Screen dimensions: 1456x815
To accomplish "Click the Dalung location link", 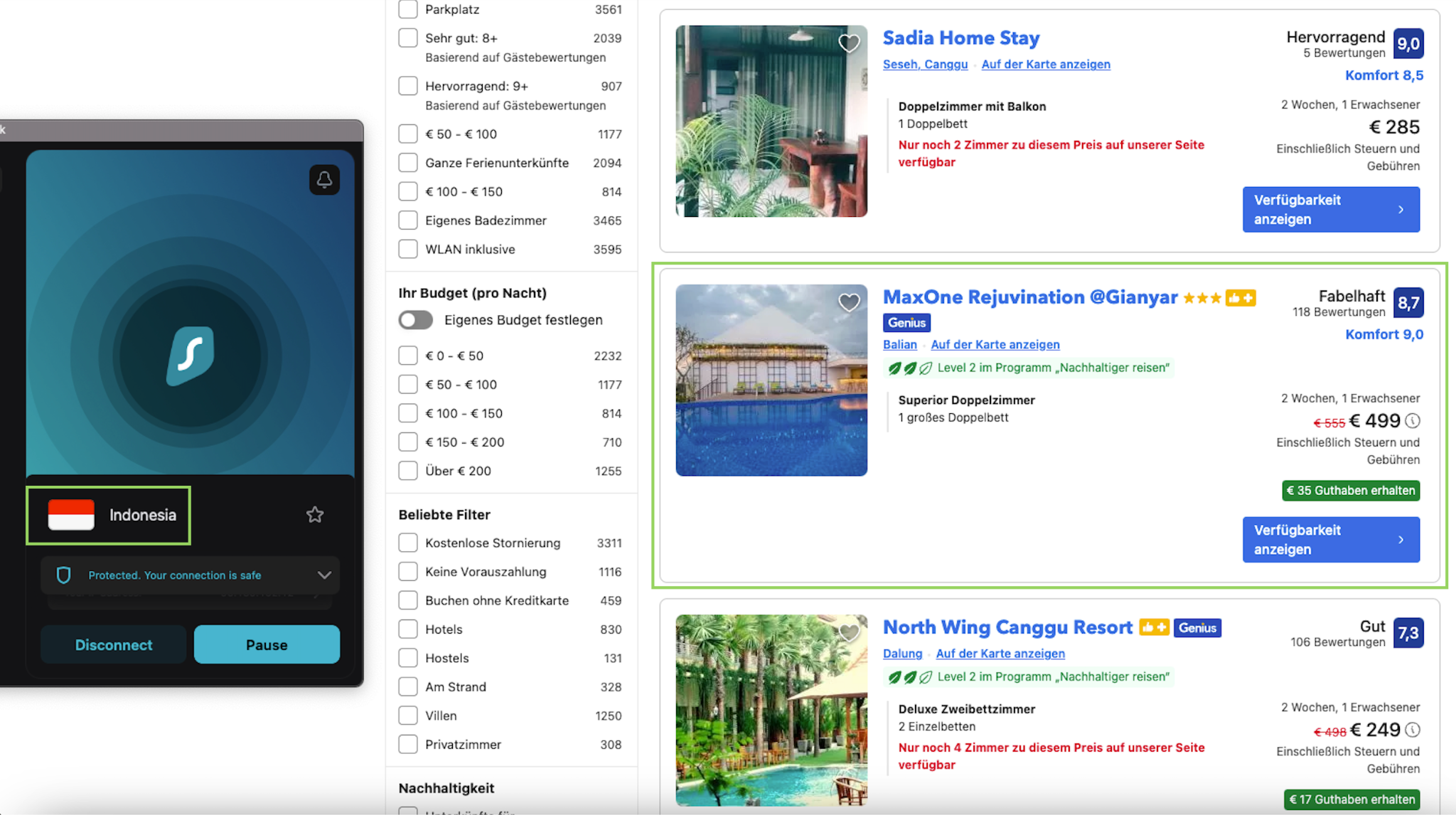I will pos(902,654).
